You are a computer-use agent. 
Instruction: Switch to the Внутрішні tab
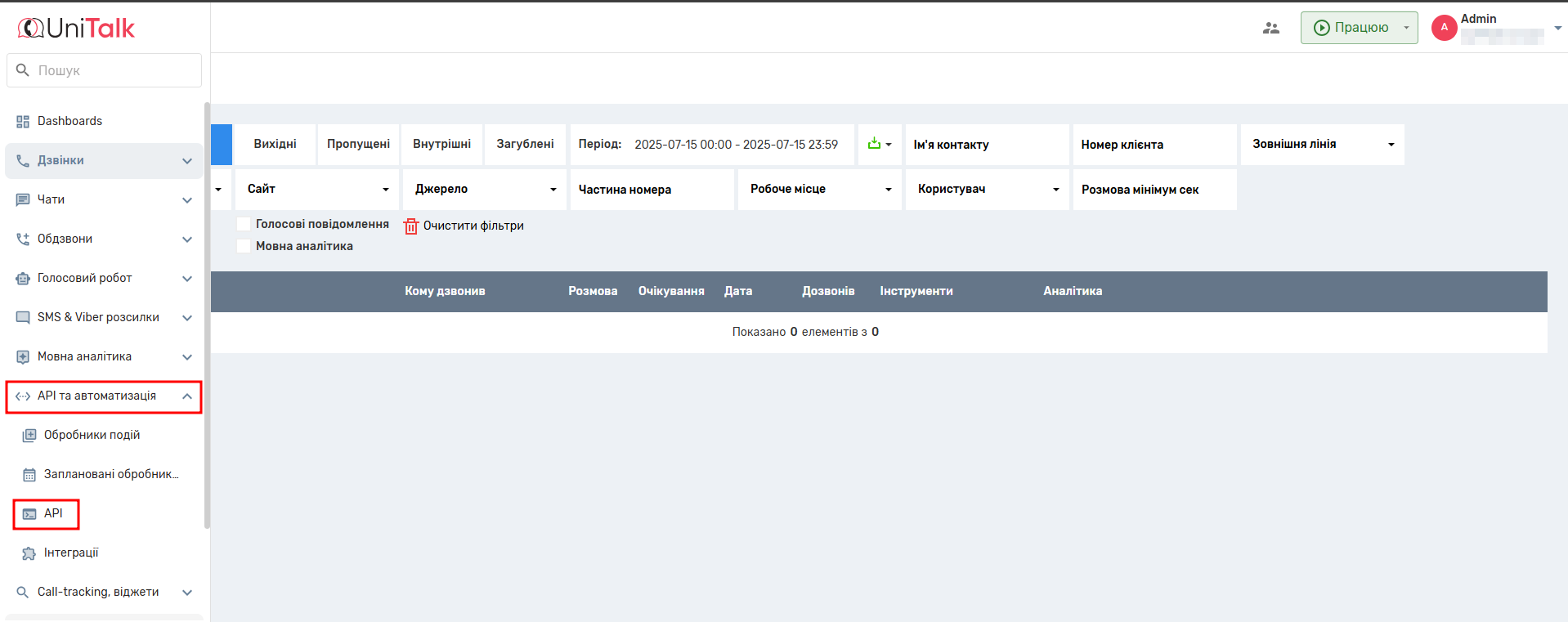tap(441, 145)
